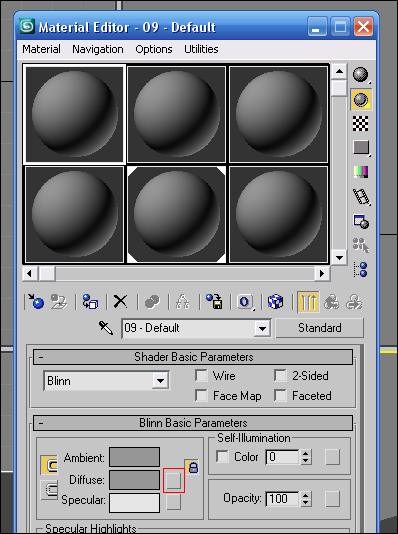Open Material Editor Options icon
This screenshot has width=398, height=534.
(361, 221)
